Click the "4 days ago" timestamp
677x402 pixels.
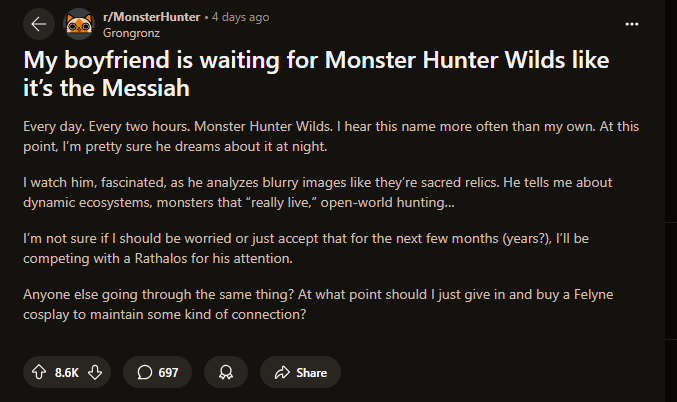tap(240, 17)
